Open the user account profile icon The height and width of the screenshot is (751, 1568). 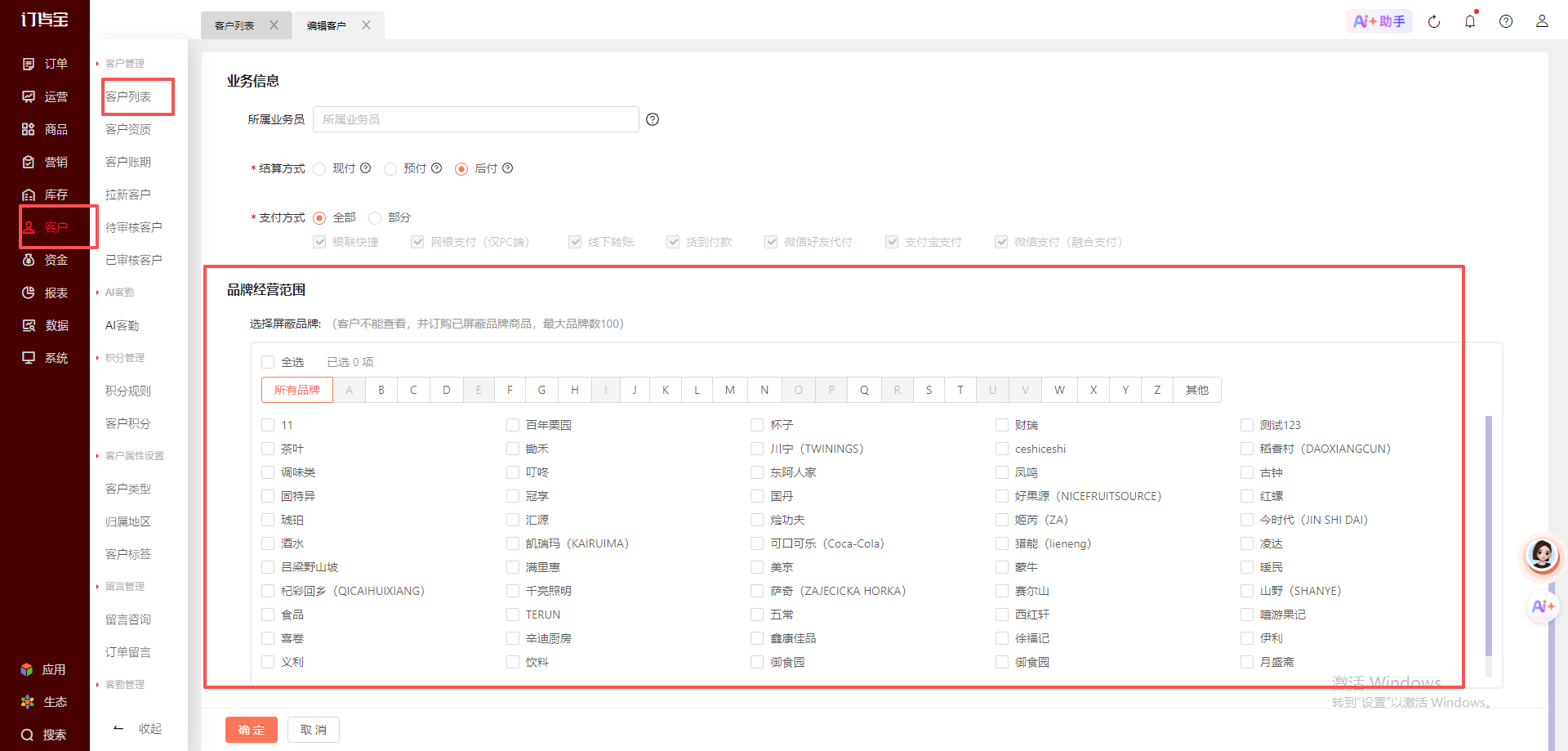tap(1542, 21)
